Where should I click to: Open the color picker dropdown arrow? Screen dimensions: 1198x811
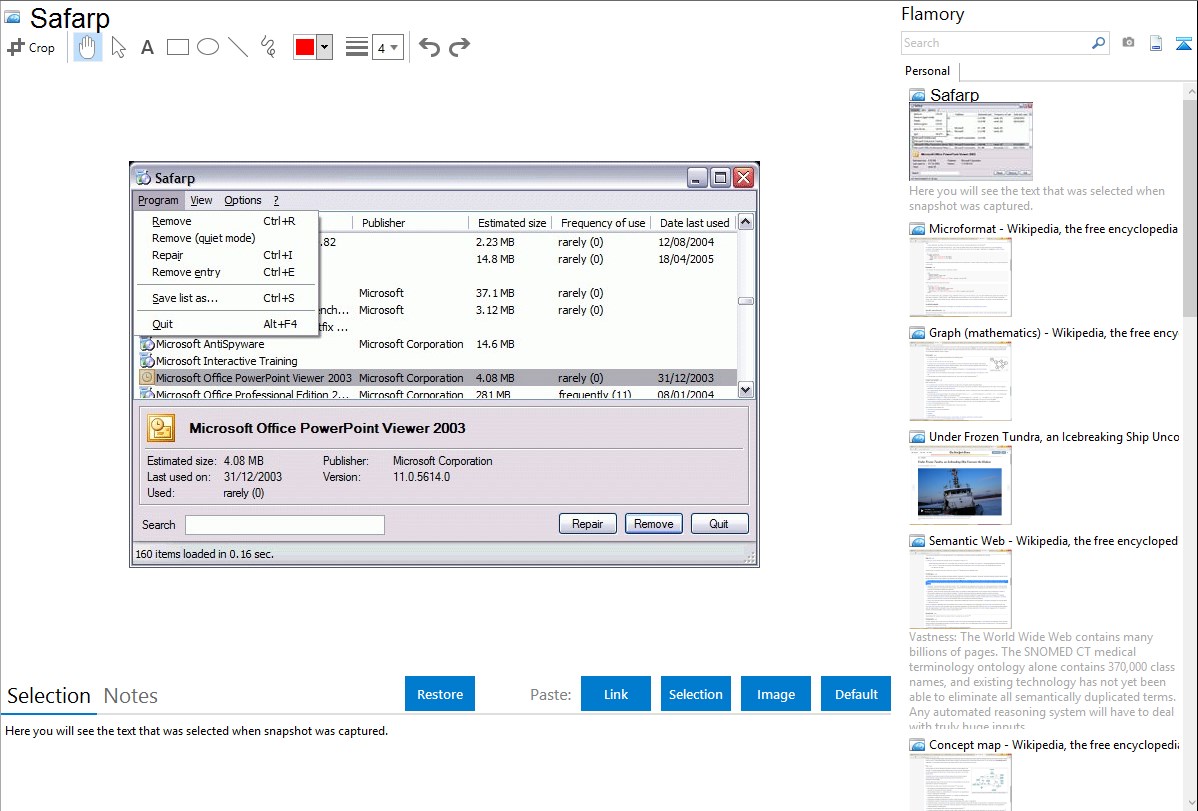click(x=324, y=47)
